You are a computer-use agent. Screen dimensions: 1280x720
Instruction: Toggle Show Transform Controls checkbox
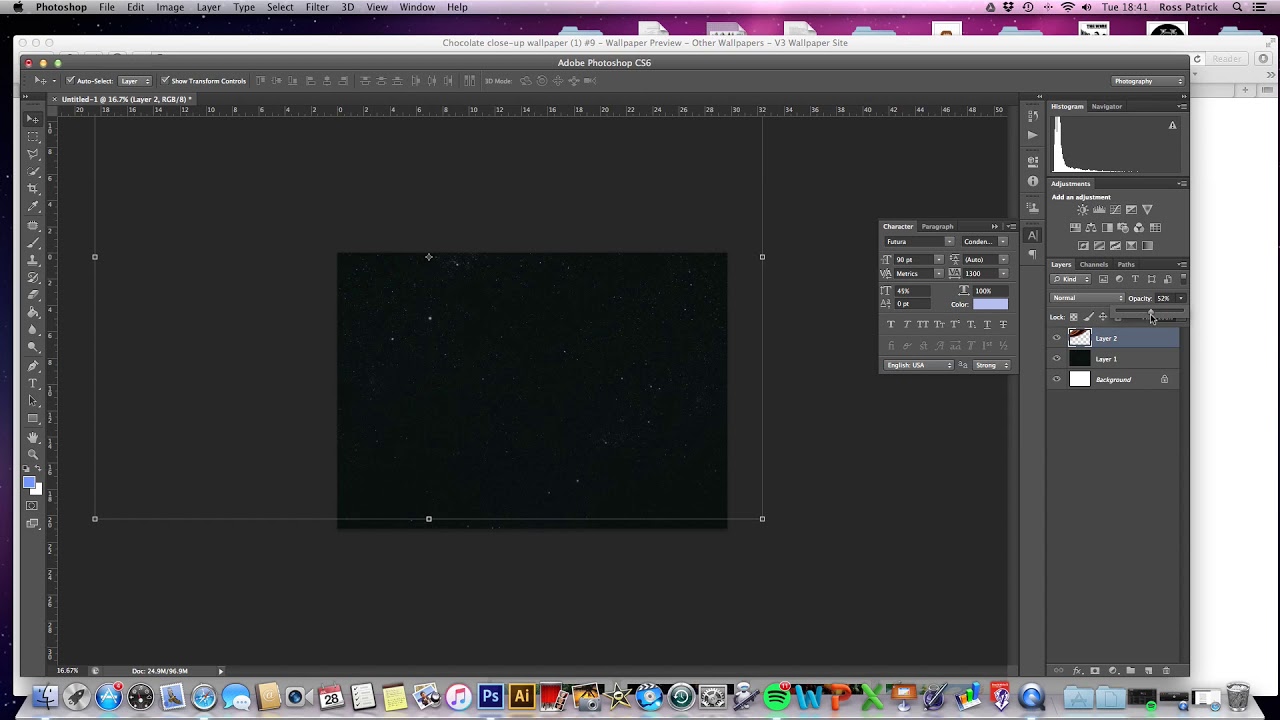tap(165, 81)
